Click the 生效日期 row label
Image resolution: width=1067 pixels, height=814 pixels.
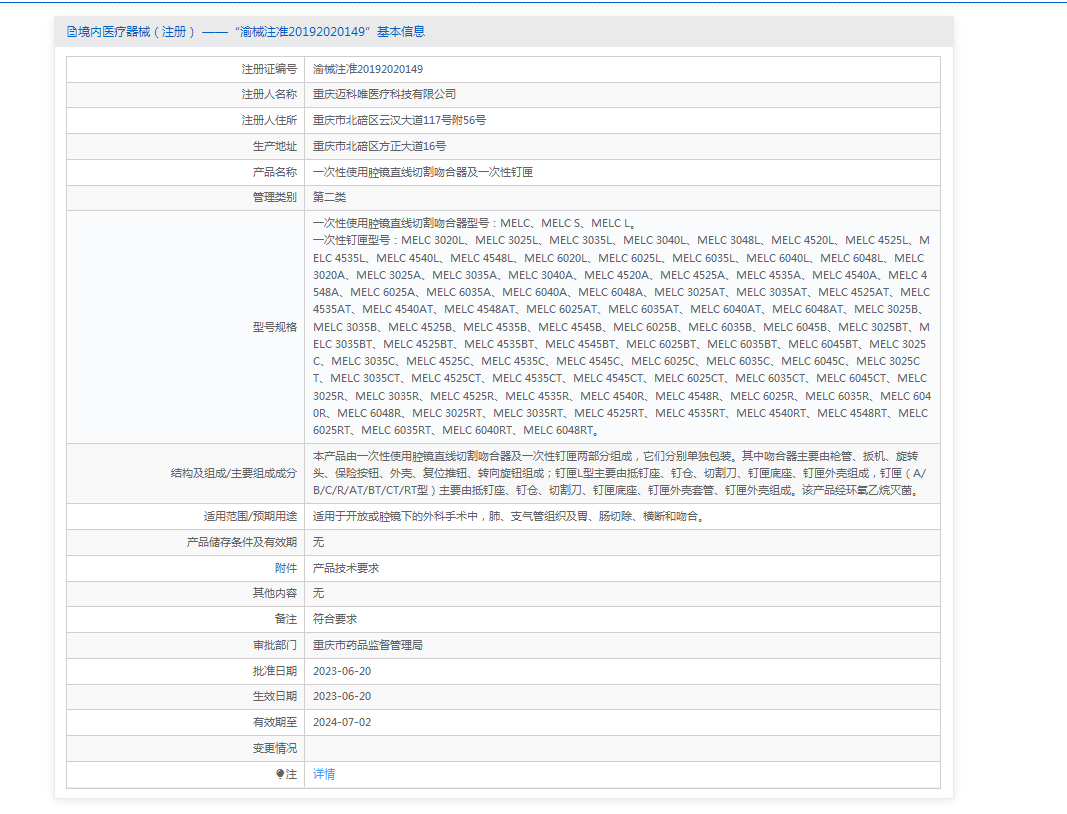(x=275, y=696)
